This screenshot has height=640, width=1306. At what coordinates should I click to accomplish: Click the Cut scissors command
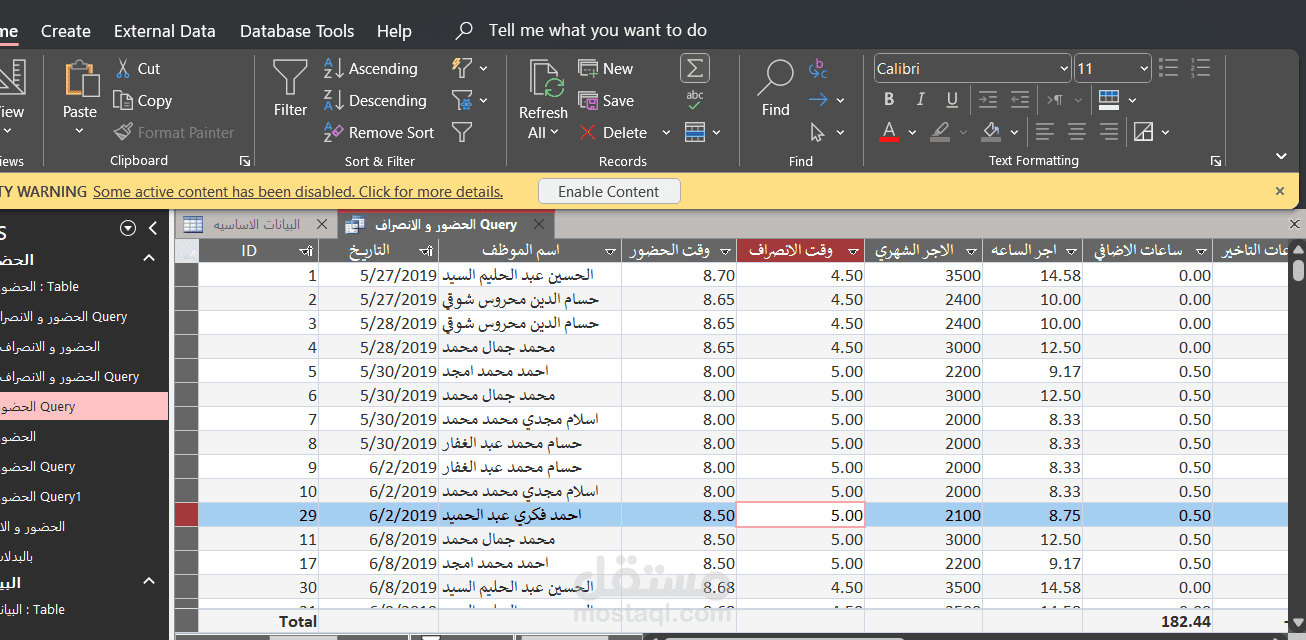(x=138, y=69)
